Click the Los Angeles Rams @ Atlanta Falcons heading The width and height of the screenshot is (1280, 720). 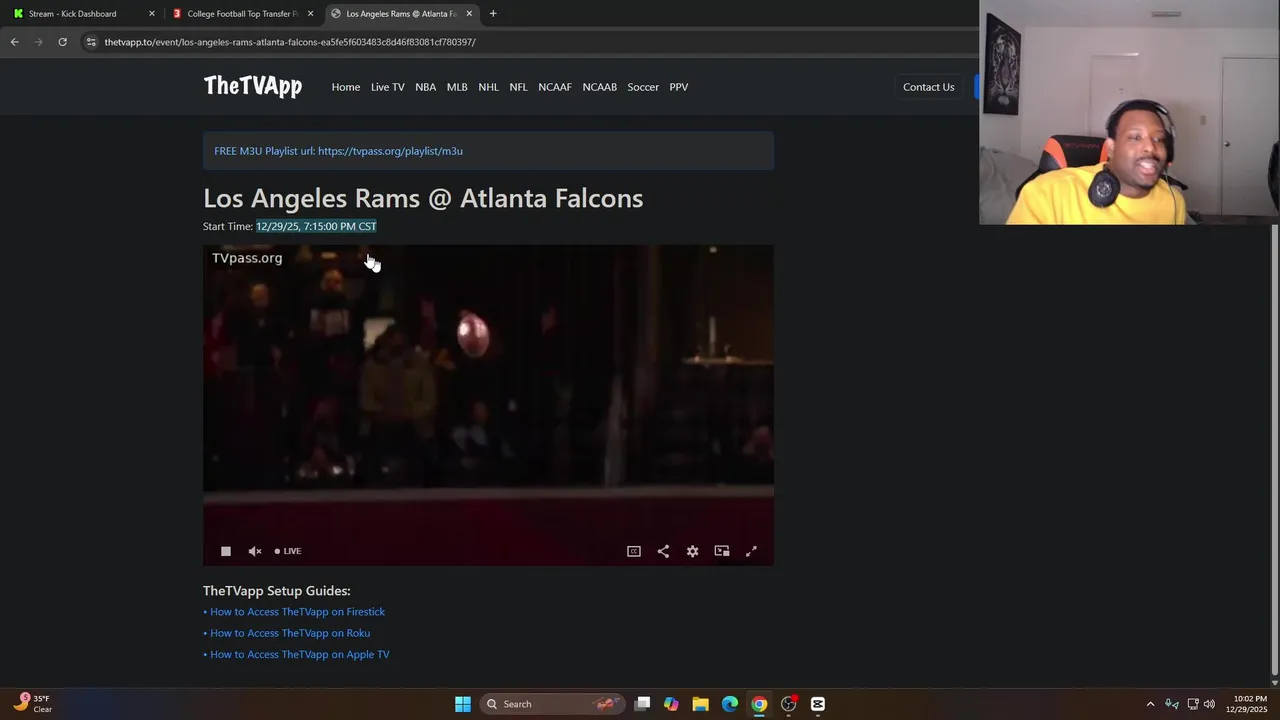click(x=423, y=198)
